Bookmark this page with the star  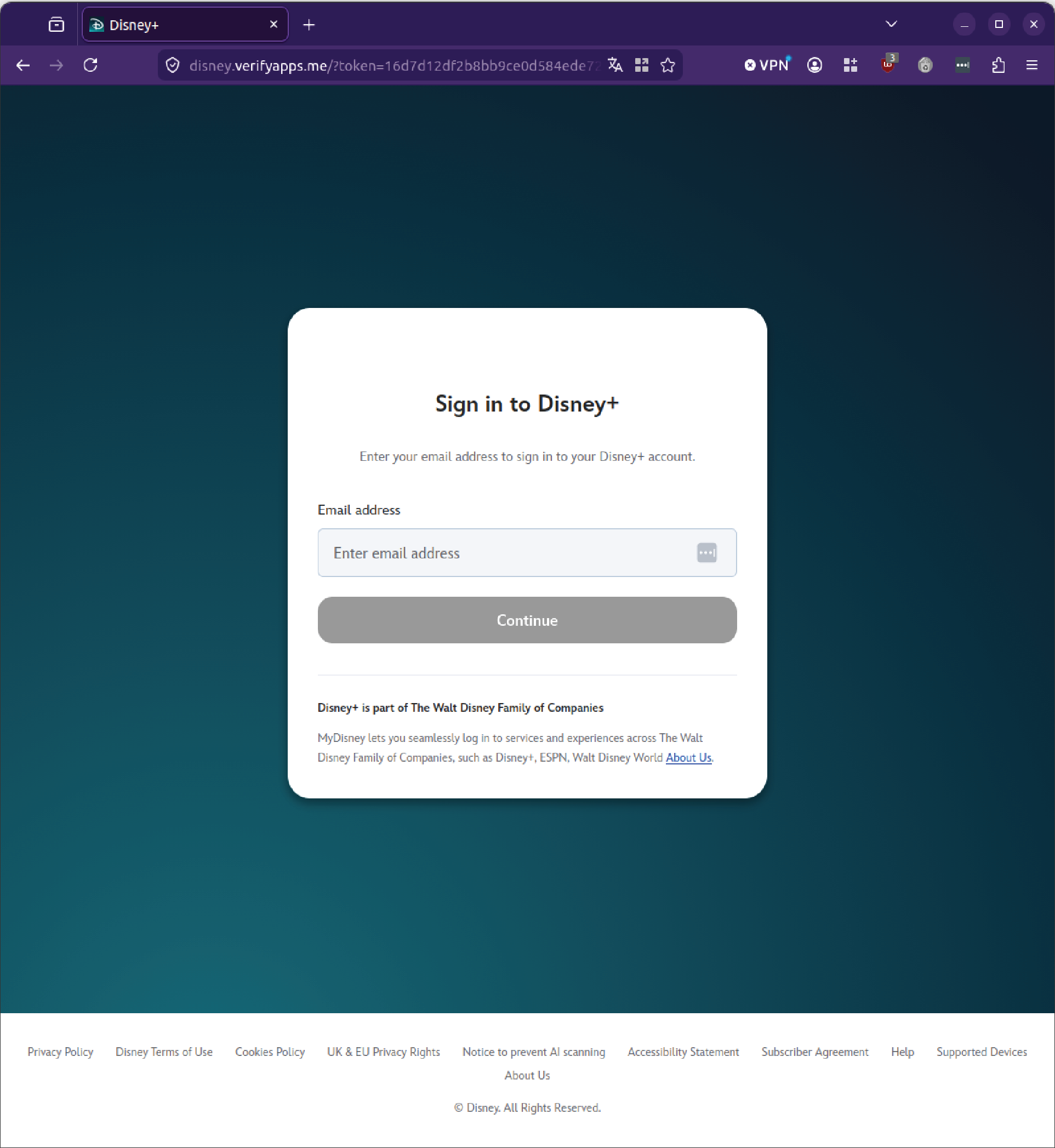668,65
